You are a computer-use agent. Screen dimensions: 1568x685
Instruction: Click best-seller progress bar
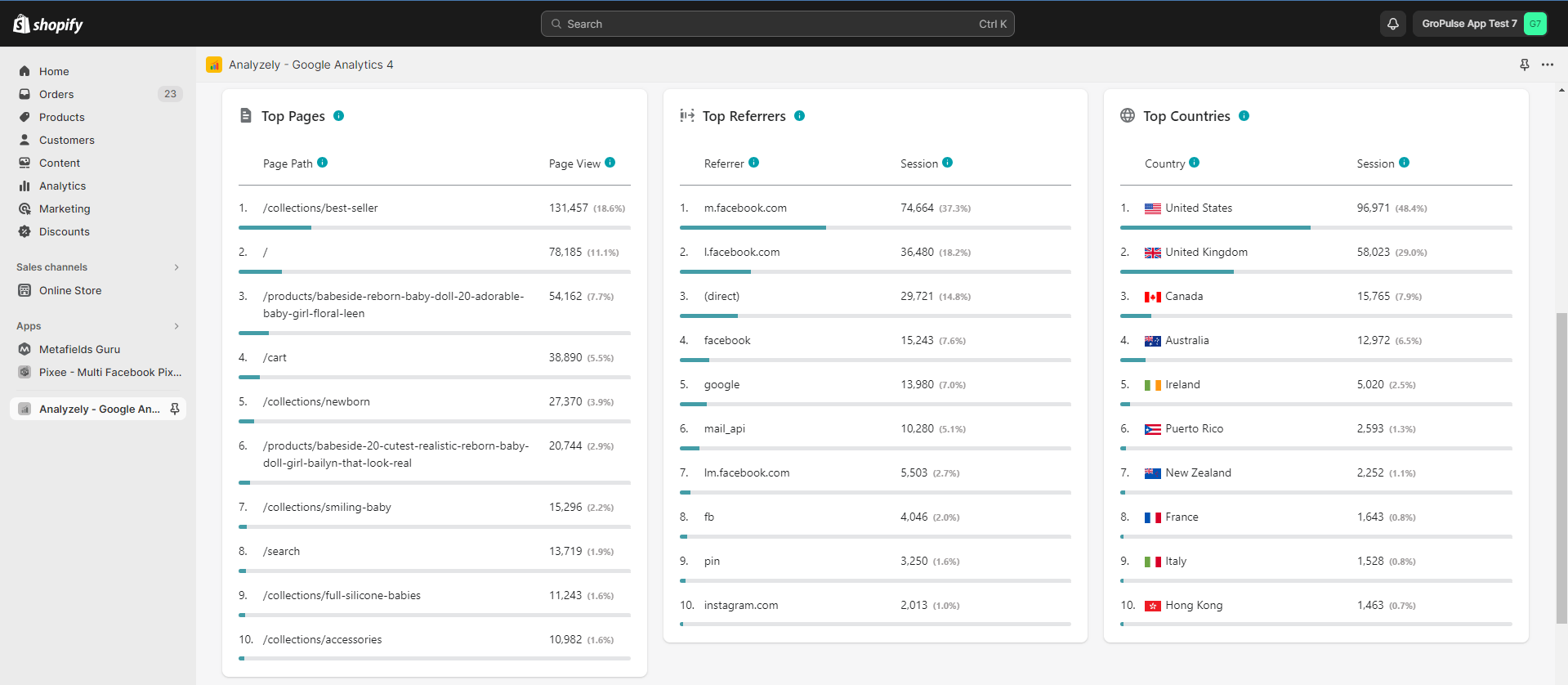point(434,227)
